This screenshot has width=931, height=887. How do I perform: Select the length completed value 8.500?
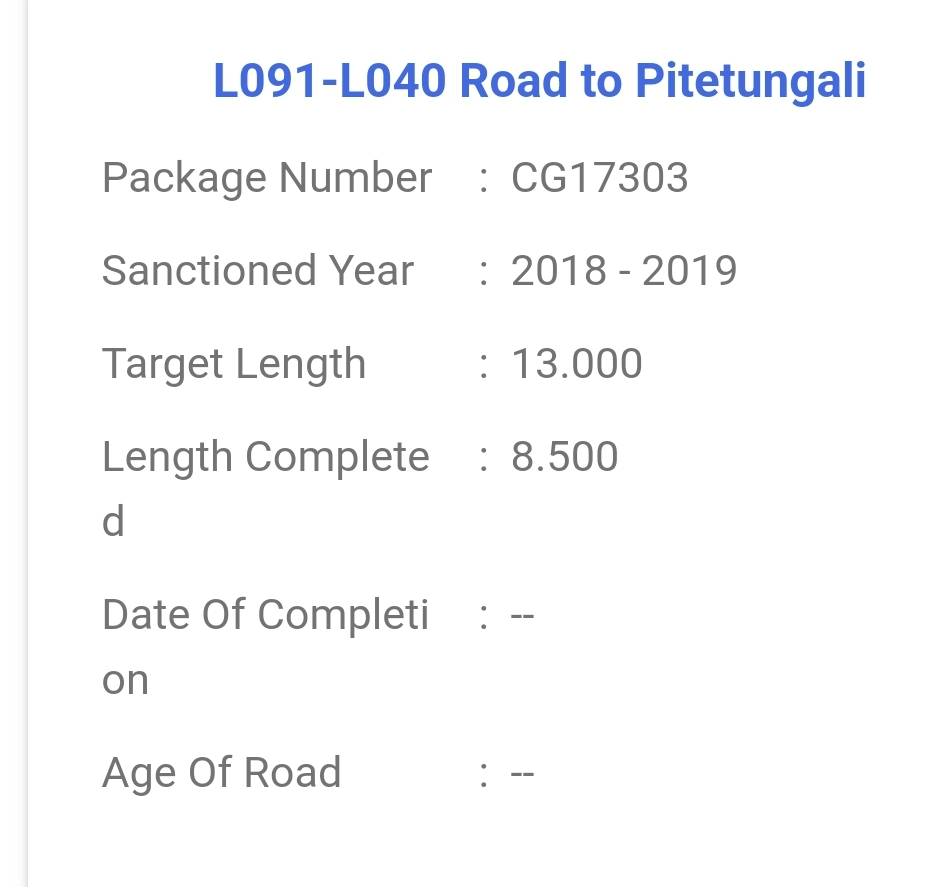pos(564,457)
